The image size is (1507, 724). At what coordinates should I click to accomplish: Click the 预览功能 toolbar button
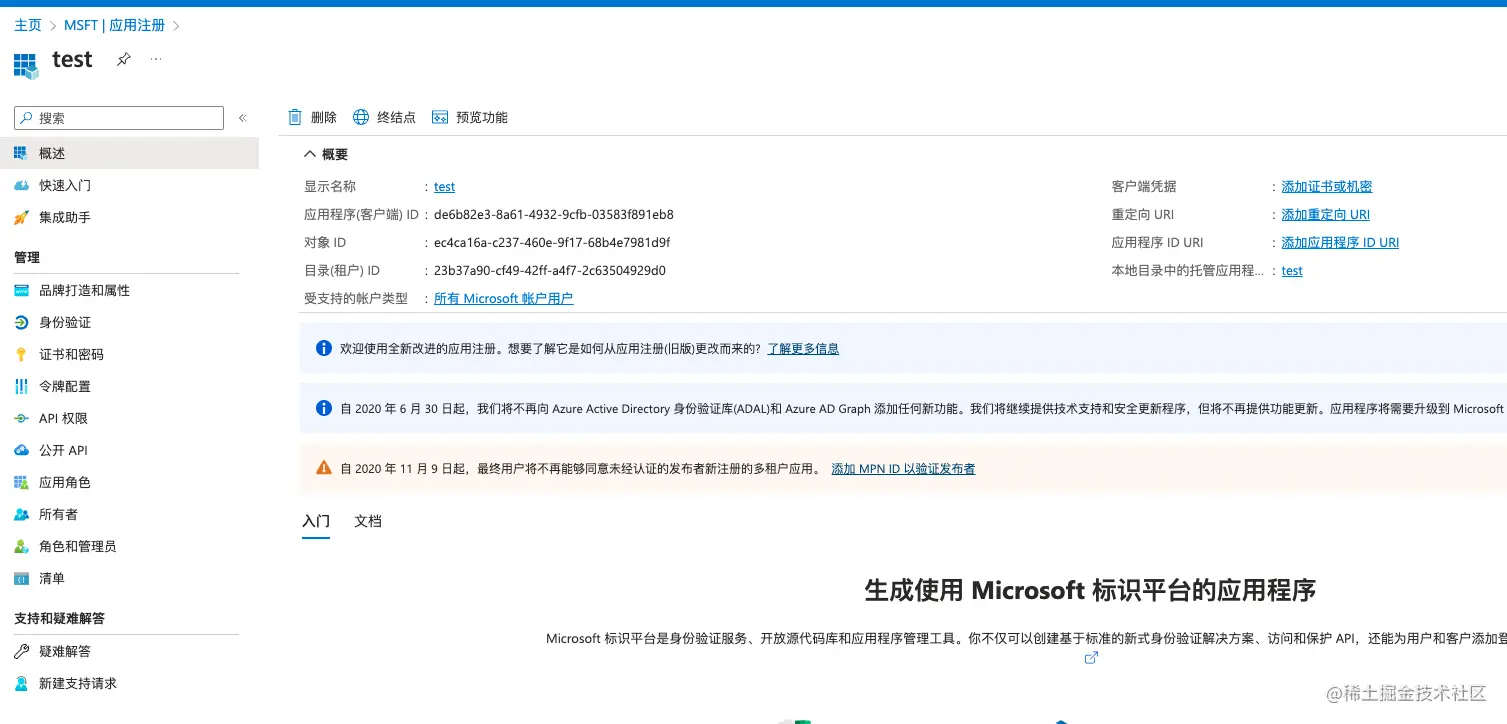(470, 117)
